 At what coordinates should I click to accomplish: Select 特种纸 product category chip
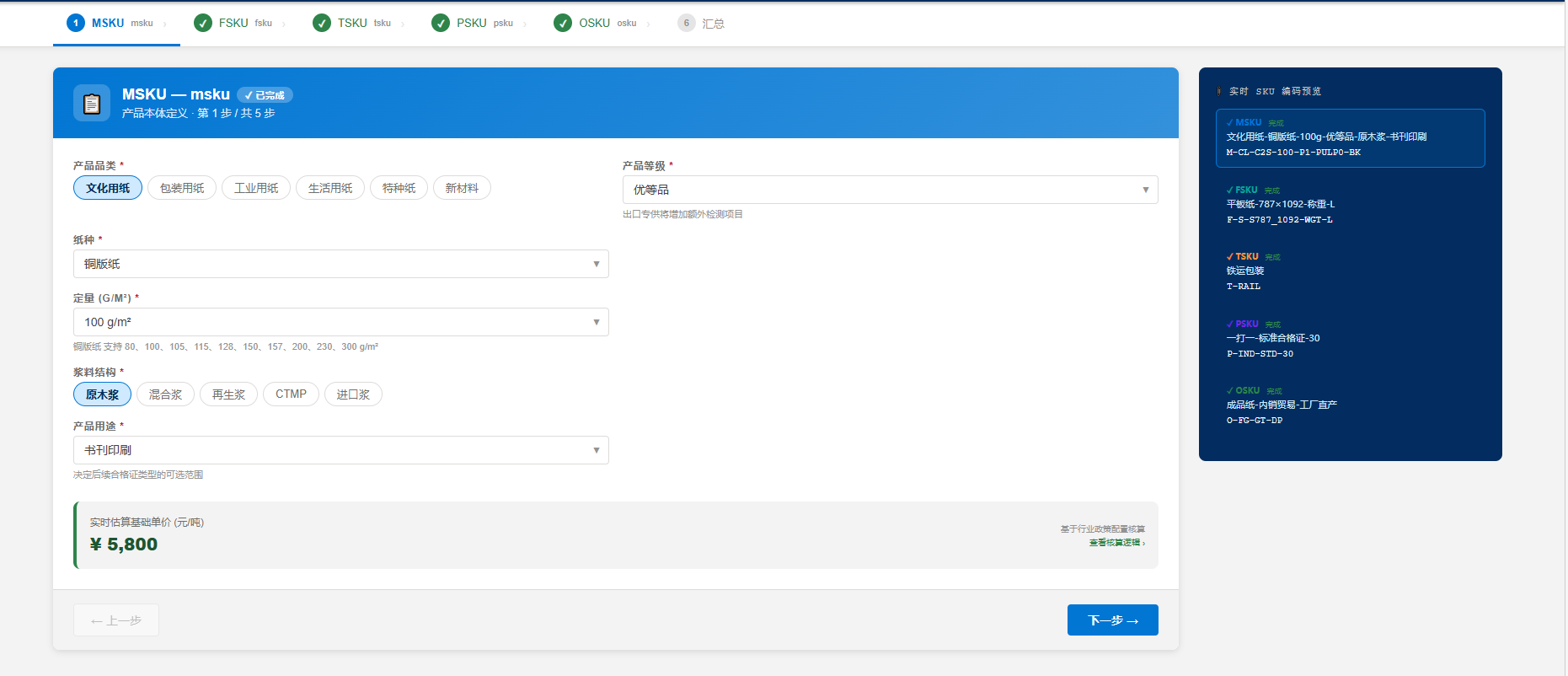pyautogui.click(x=399, y=188)
